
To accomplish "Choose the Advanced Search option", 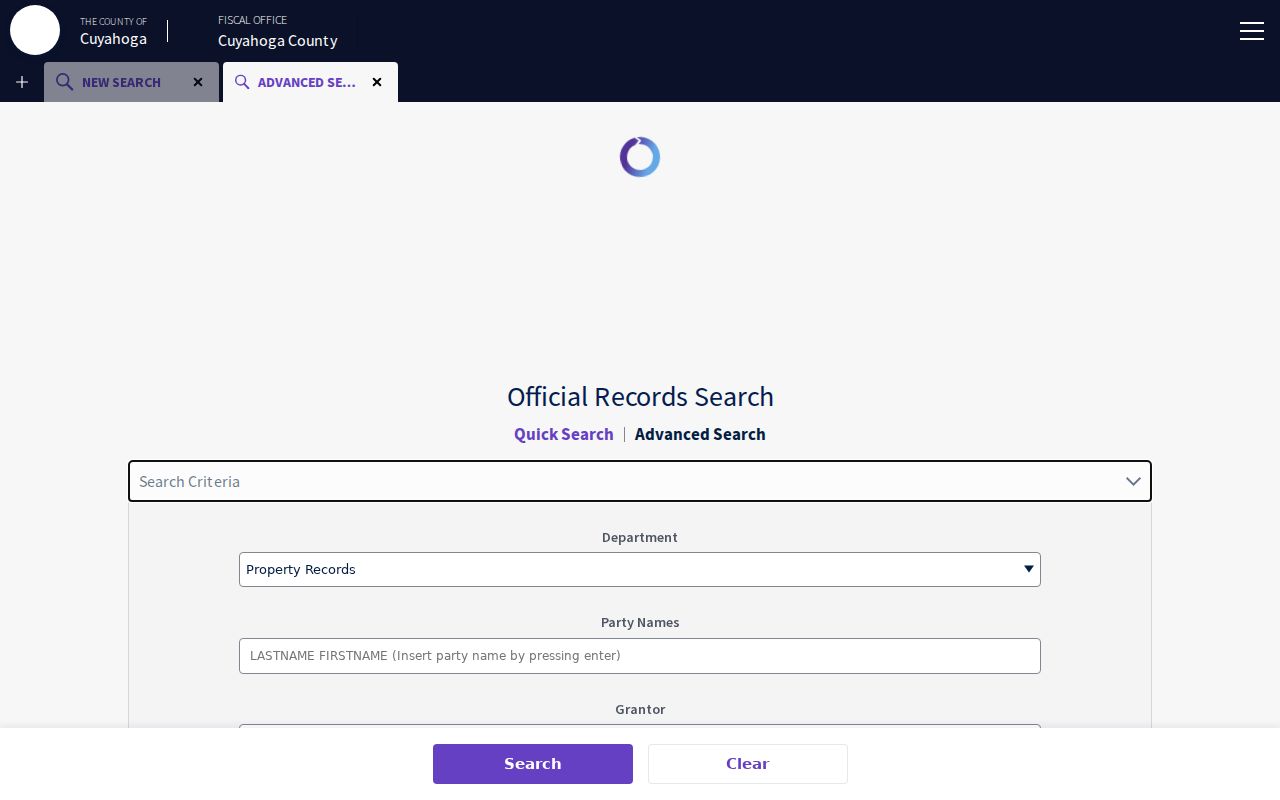I will 700,434.
